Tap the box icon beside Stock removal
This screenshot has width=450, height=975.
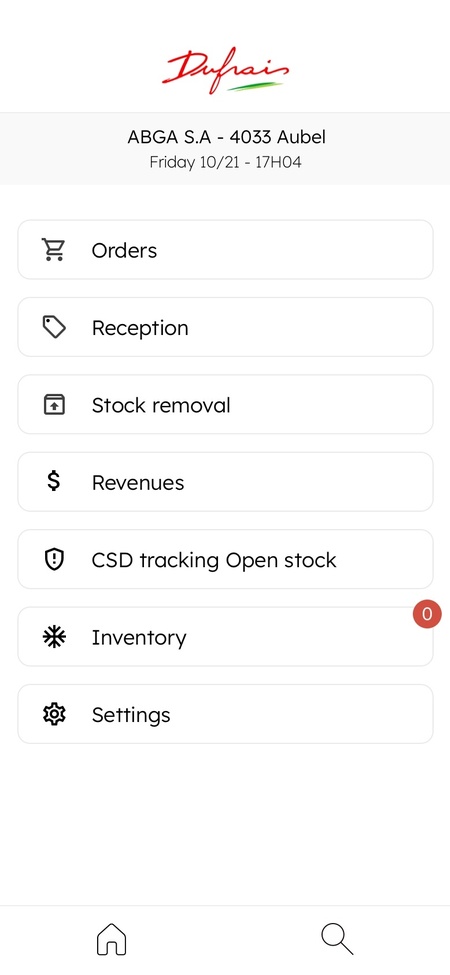click(54, 405)
